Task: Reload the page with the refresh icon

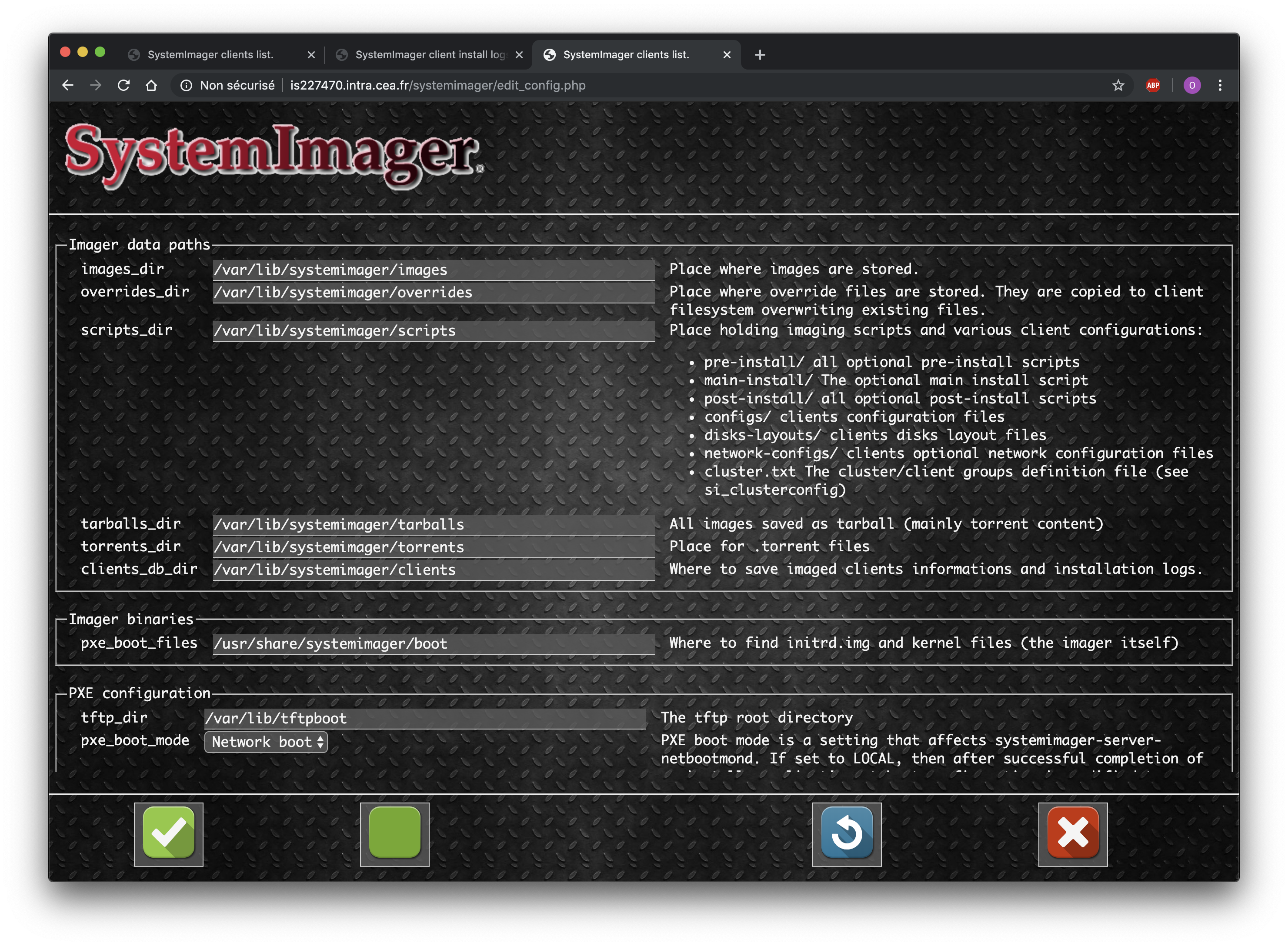Action: (x=123, y=85)
